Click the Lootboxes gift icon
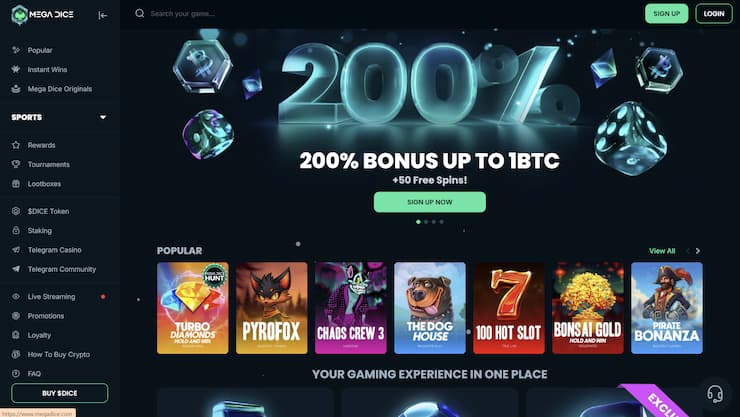Screen dimensions: 740x417 (16, 183)
